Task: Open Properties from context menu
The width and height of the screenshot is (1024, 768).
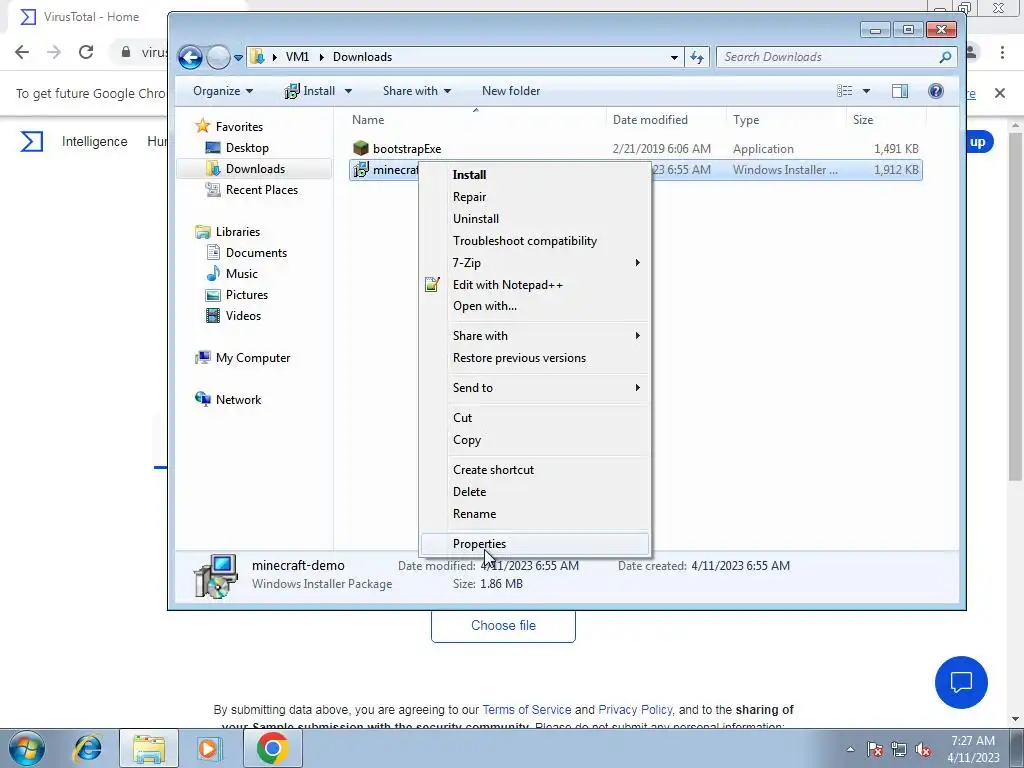Action: [x=536, y=544]
